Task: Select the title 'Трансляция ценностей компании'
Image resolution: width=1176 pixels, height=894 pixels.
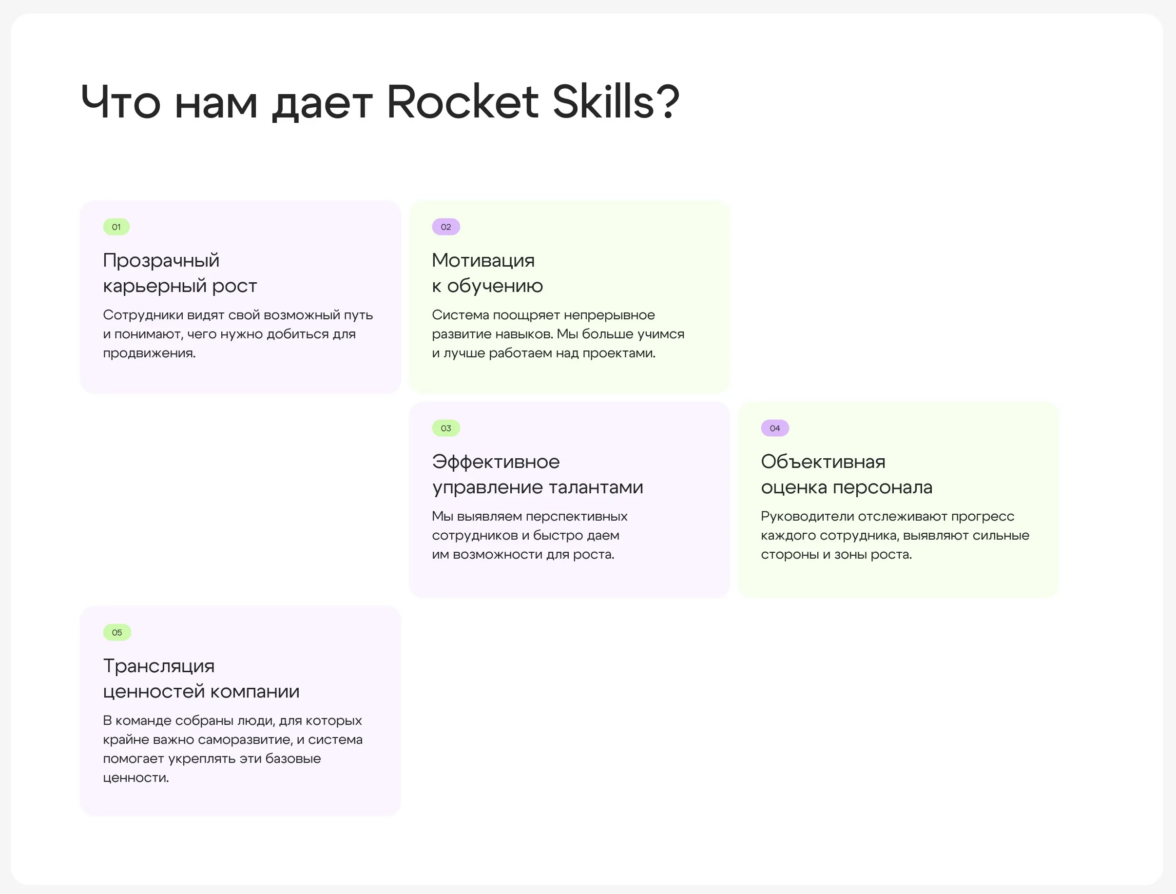Action: (x=201, y=678)
